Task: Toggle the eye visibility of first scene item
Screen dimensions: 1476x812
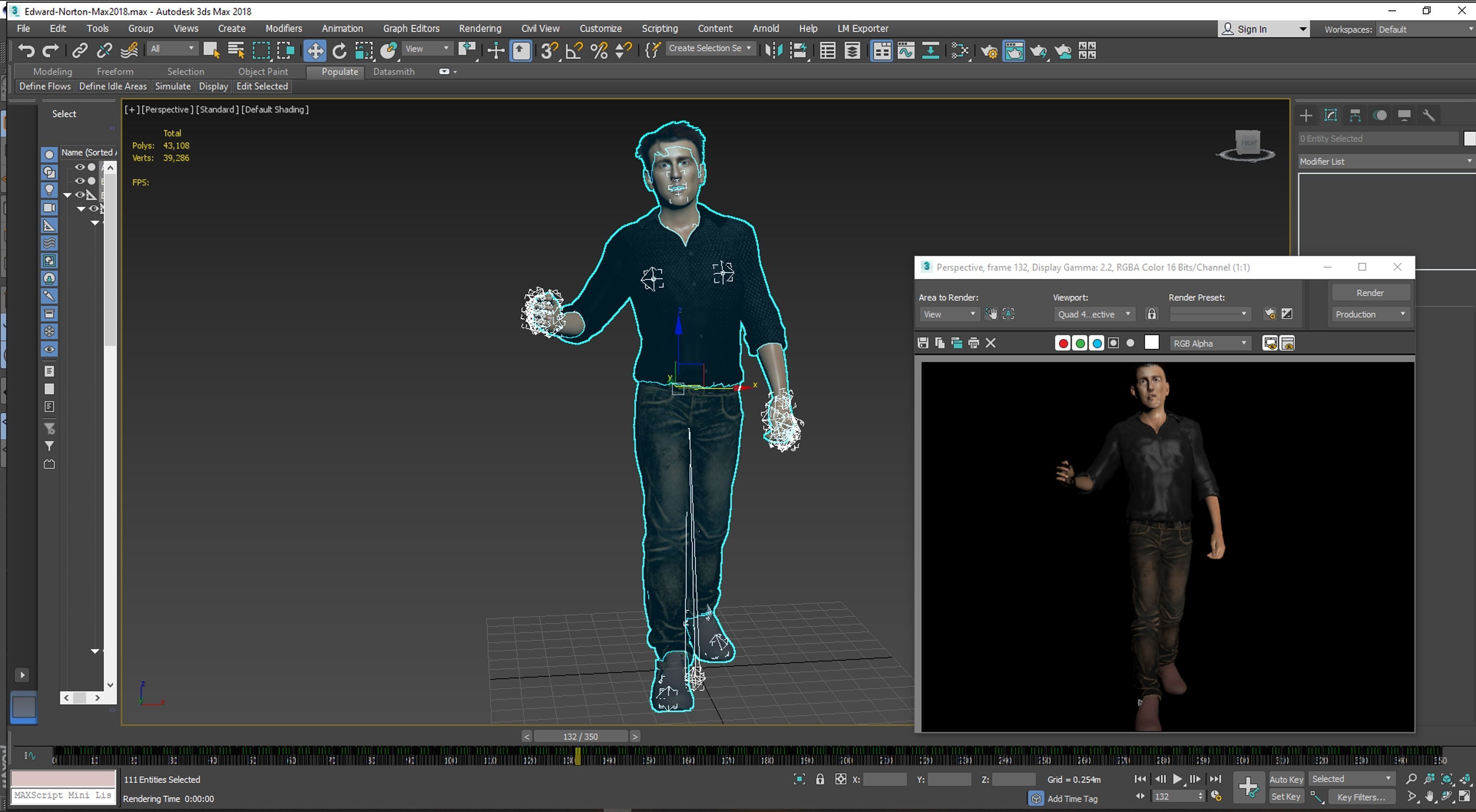Action: 80,167
